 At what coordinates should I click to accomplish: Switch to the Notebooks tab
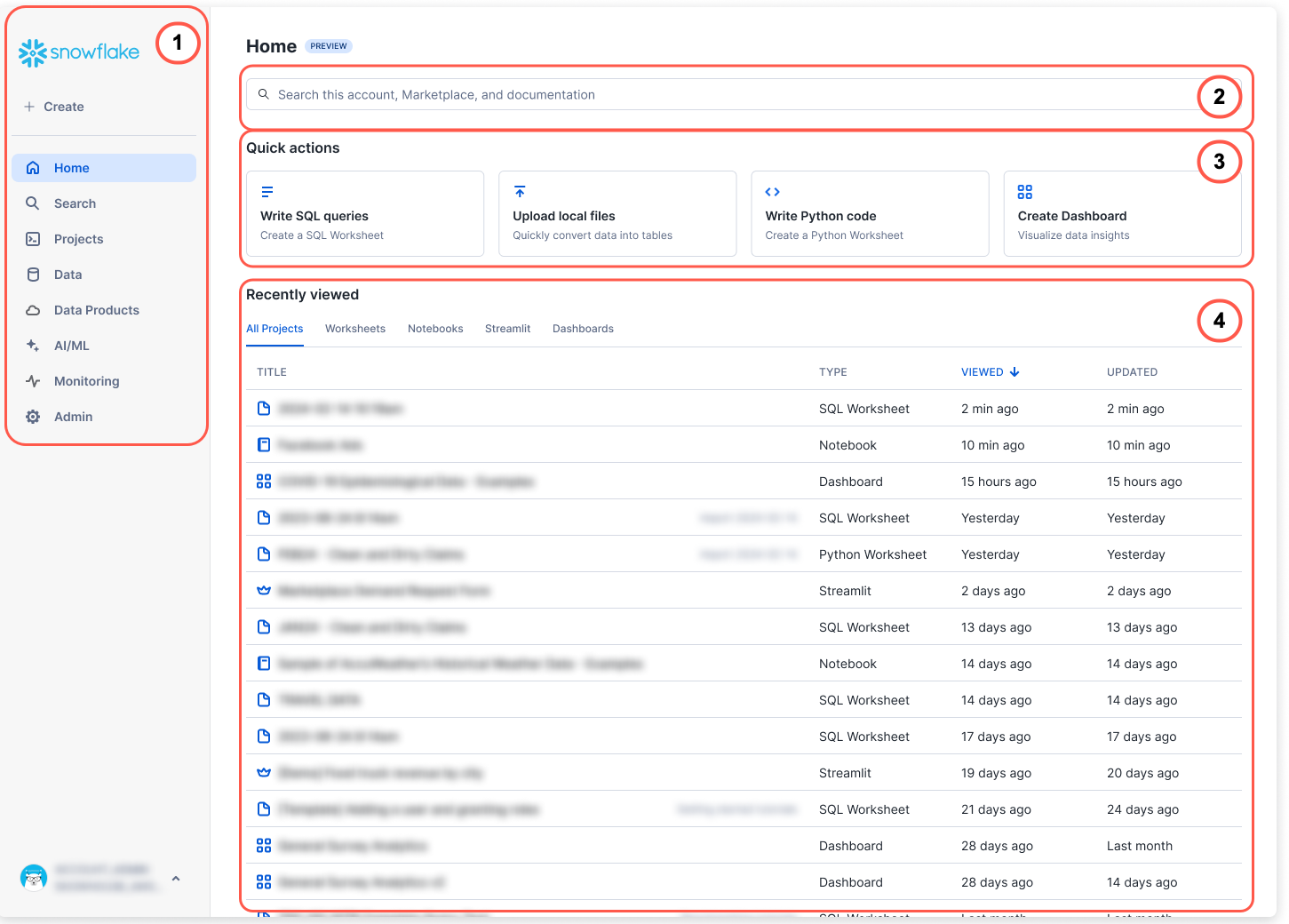point(435,329)
